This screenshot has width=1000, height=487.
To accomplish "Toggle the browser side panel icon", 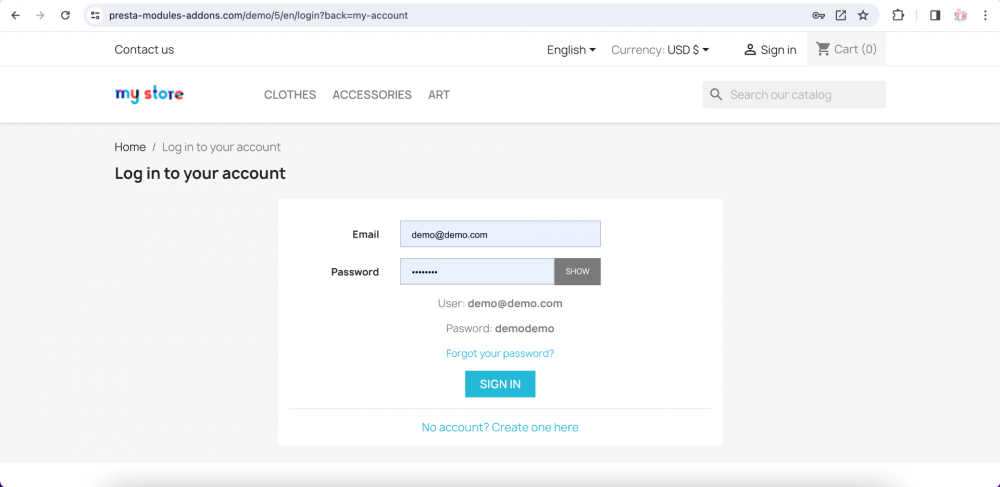I will 935,15.
